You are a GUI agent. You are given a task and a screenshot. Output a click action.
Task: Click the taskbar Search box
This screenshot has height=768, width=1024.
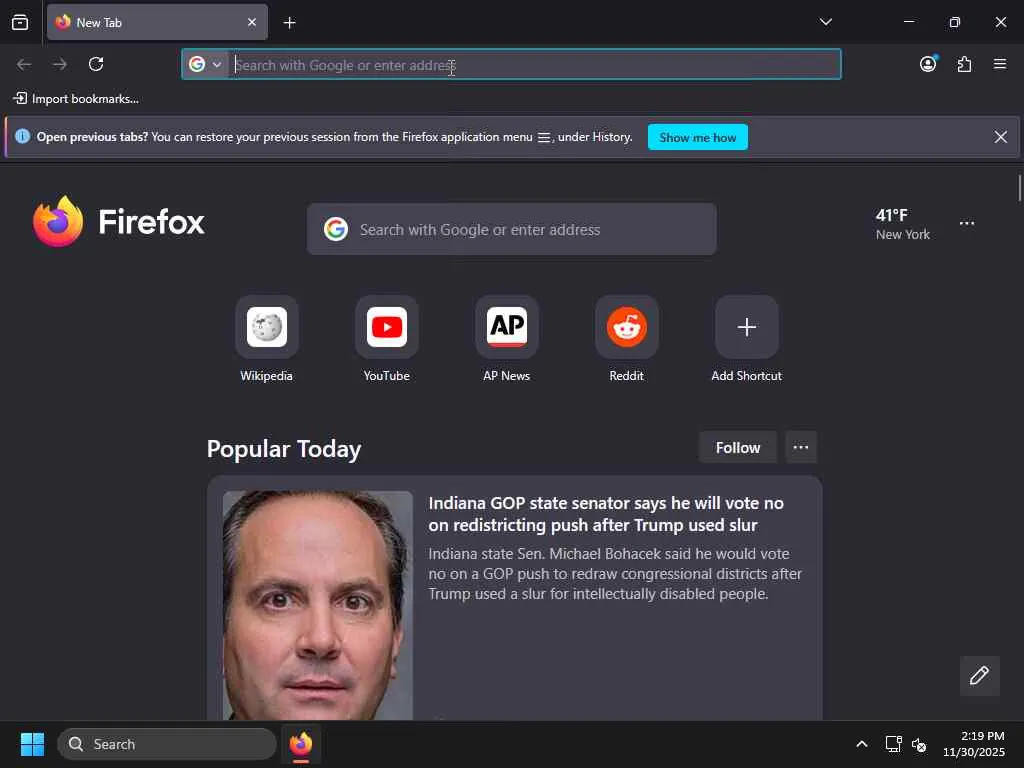[x=167, y=744]
